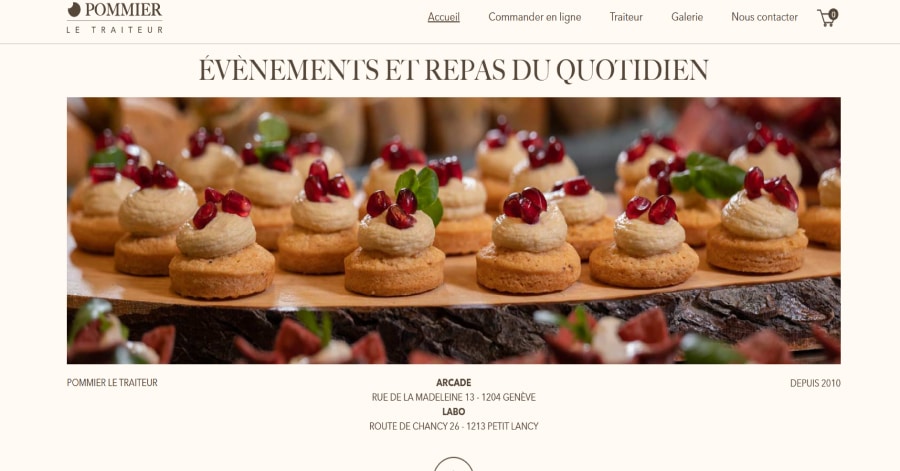Click the LE TRAITEUR tagline under logo
Viewport: 900px width, 471px height.
pos(115,30)
